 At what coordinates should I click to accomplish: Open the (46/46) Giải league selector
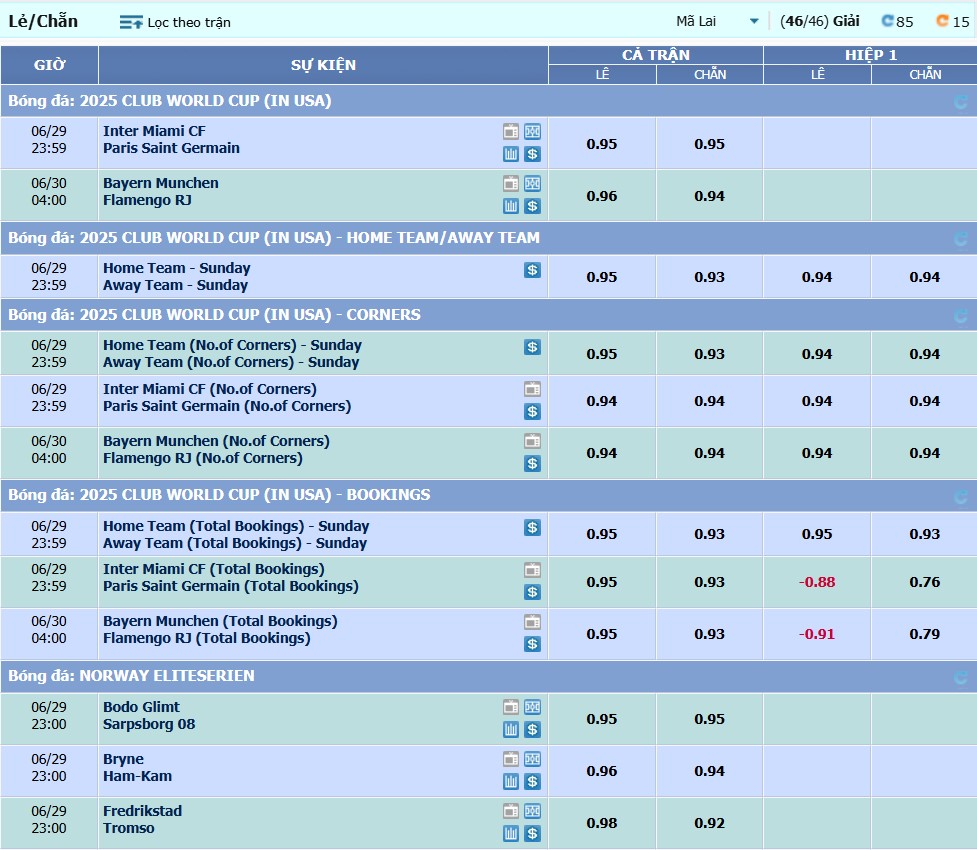819,21
